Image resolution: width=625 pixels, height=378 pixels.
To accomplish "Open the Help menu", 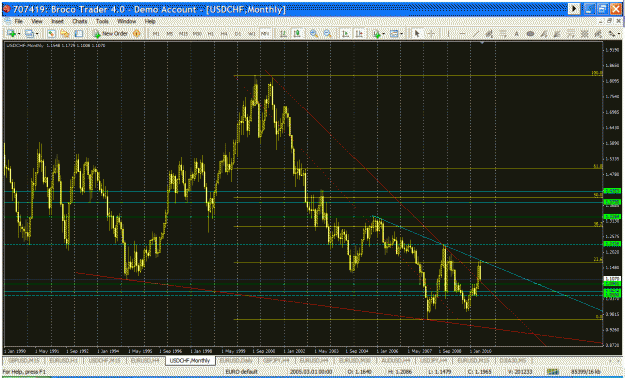I will point(150,21).
